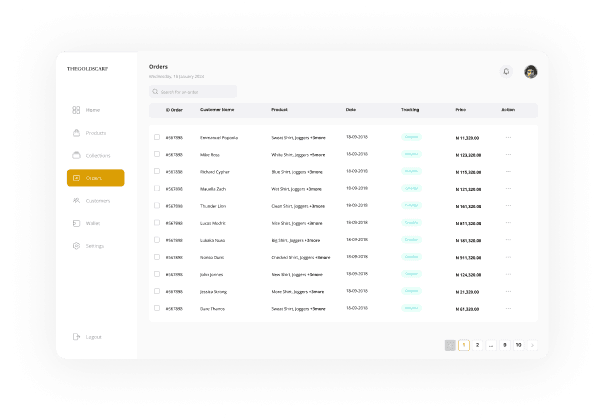
Task: Click the Logout icon
Action: pos(77,337)
